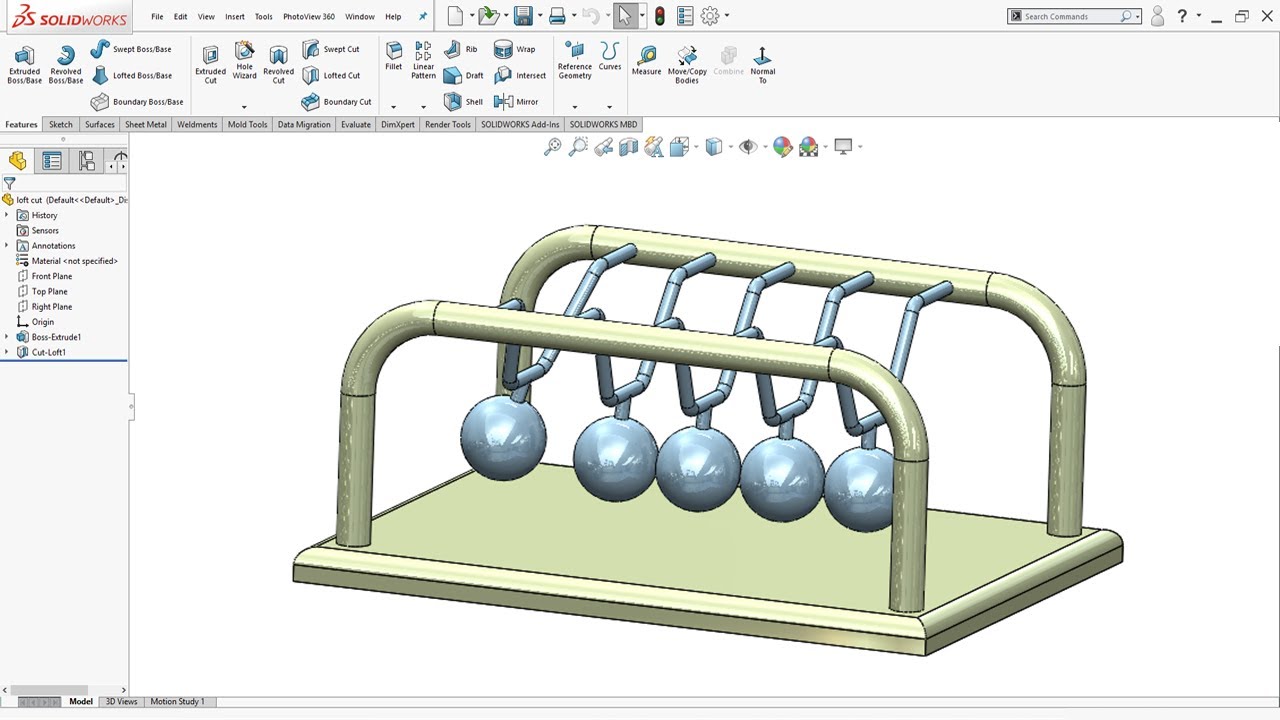Image resolution: width=1280 pixels, height=720 pixels.
Task: Open the Apply Scene icon
Action: tap(808, 147)
